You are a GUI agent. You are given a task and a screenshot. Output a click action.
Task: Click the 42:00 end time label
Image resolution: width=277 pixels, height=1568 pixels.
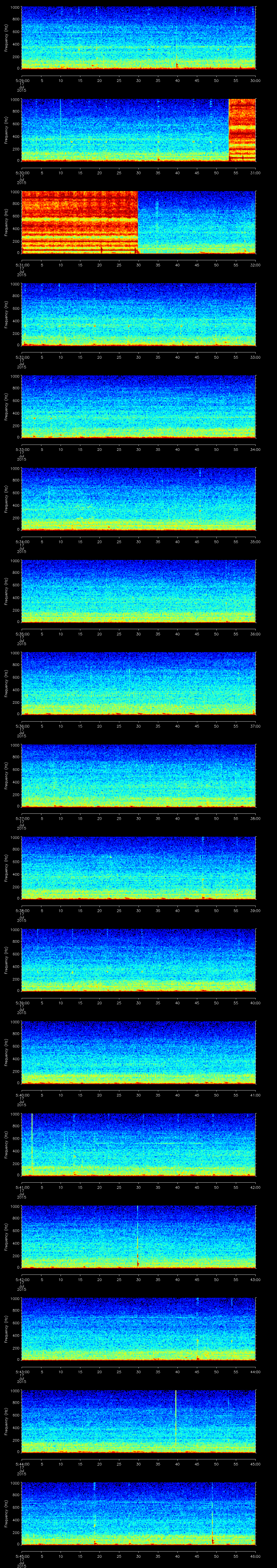point(256,1187)
